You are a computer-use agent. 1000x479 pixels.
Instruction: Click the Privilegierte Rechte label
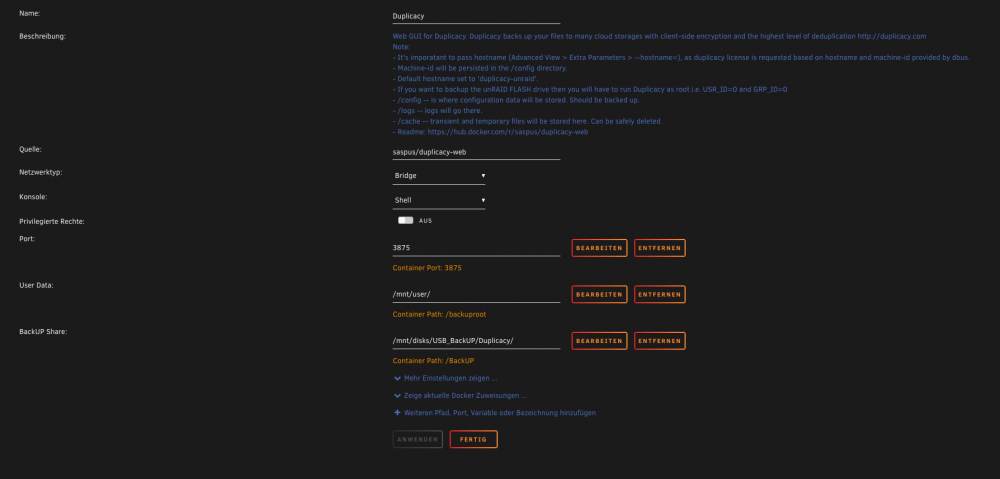(x=52, y=221)
